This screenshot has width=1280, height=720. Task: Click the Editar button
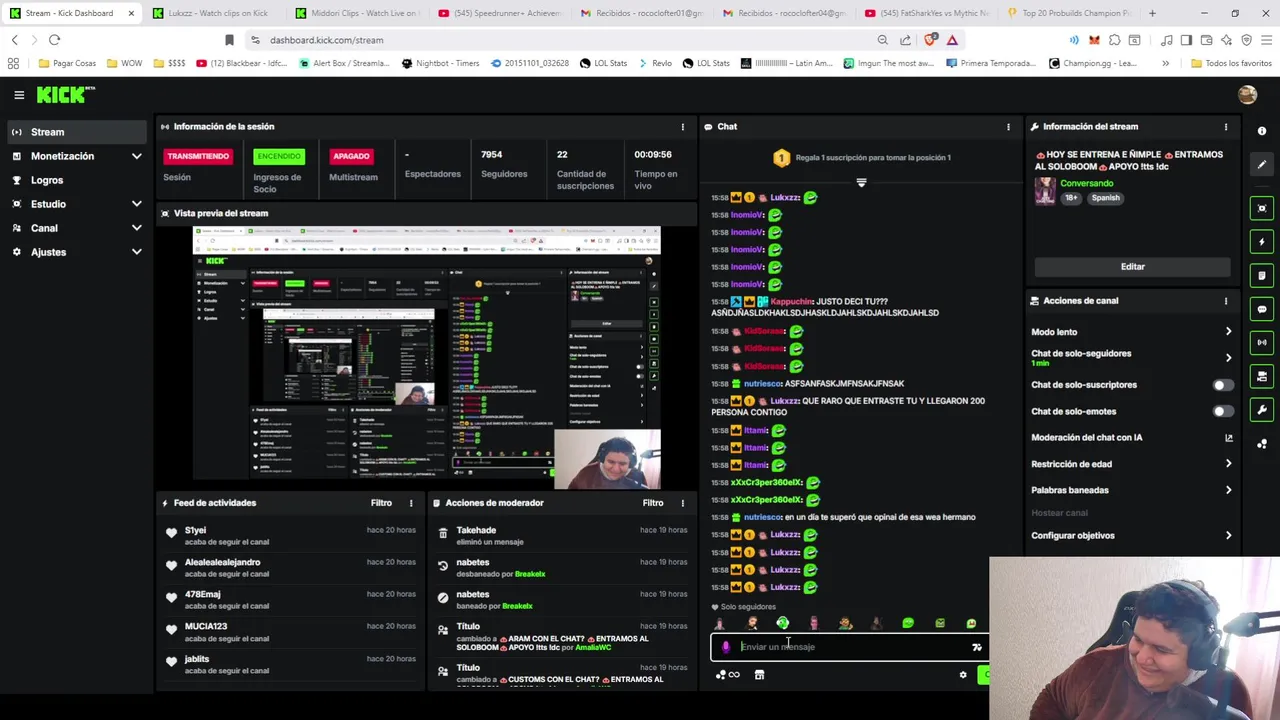(x=1132, y=267)
